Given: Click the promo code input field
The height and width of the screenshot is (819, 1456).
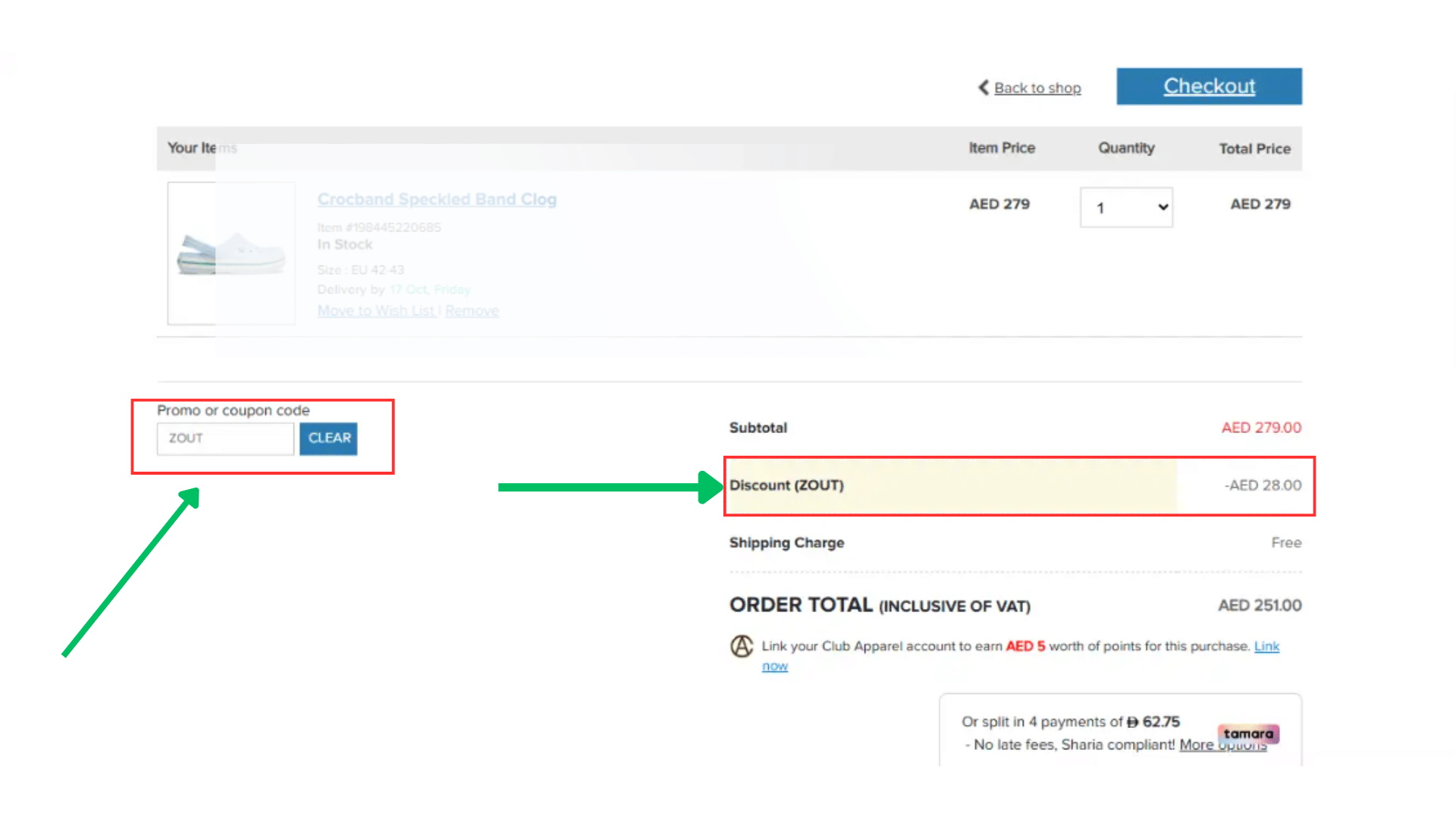Looking at the screenshot, I should (224, 438).
